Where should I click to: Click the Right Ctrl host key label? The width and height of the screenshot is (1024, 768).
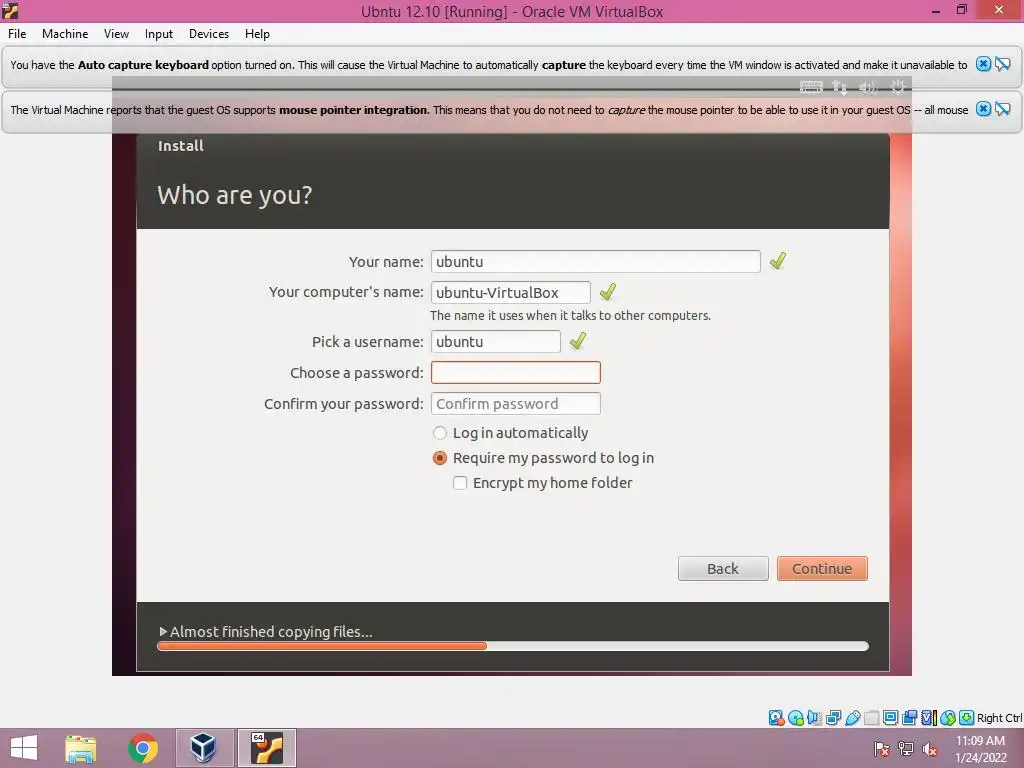click(x=999, y=718)
